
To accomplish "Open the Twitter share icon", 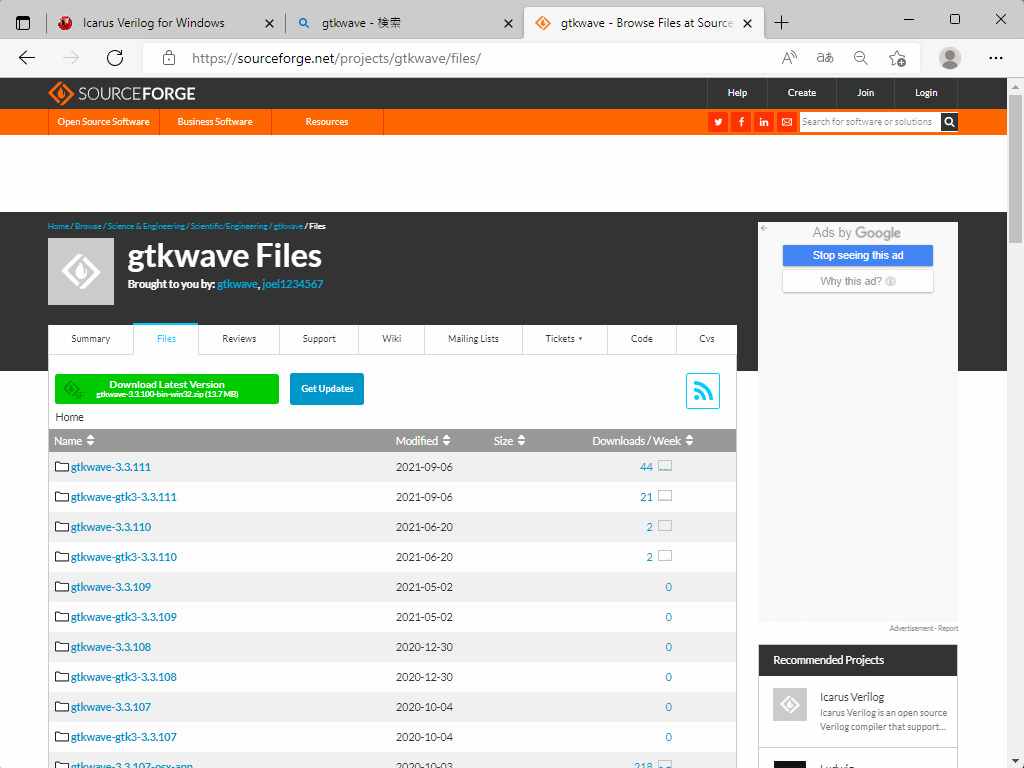I will tap(718, 122).
